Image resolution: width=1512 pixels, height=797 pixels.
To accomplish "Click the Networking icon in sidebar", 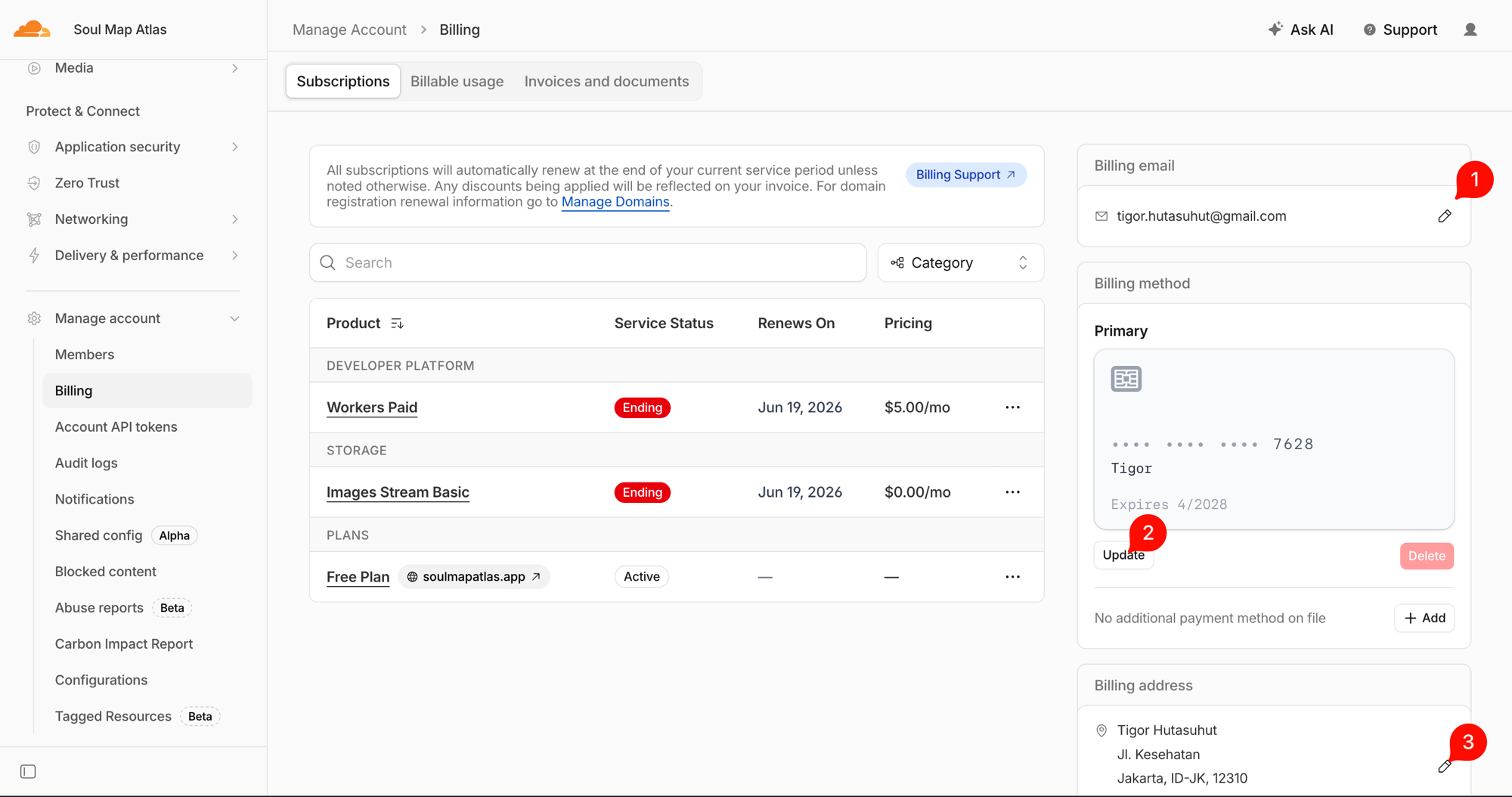I will [34, 219].
